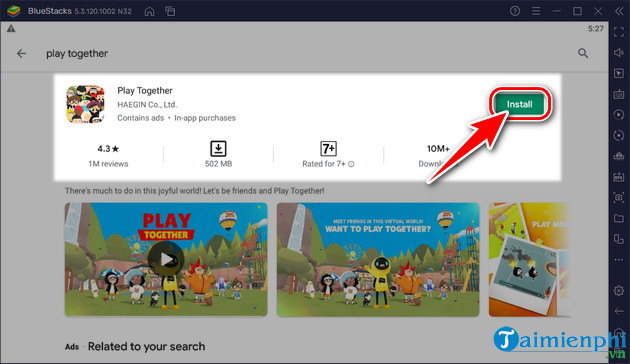The height and width of the screenshot is (364, 630).
Task: Click the 7+ content rating badge
Action: 328,149
